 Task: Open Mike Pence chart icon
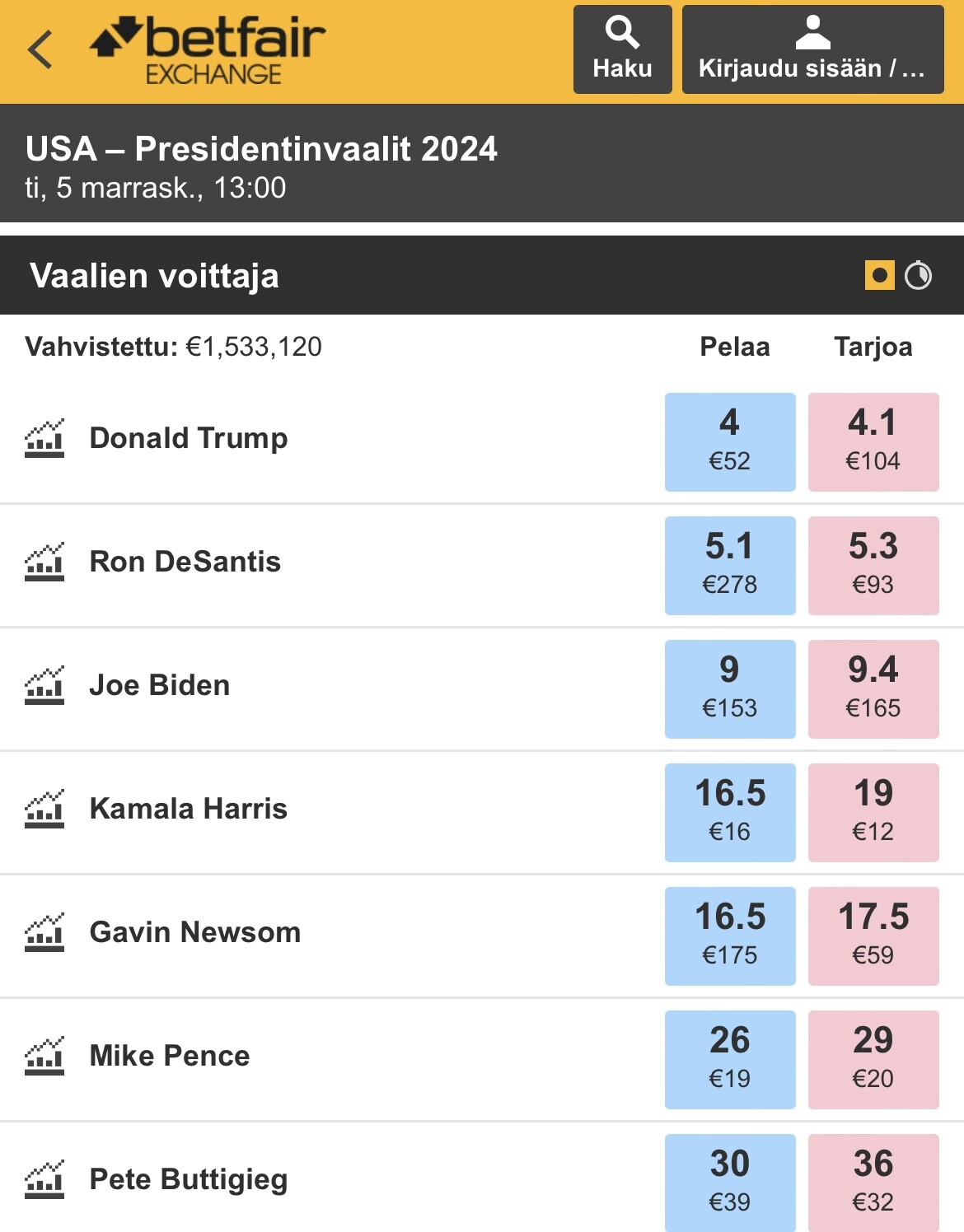point(44,1056)
